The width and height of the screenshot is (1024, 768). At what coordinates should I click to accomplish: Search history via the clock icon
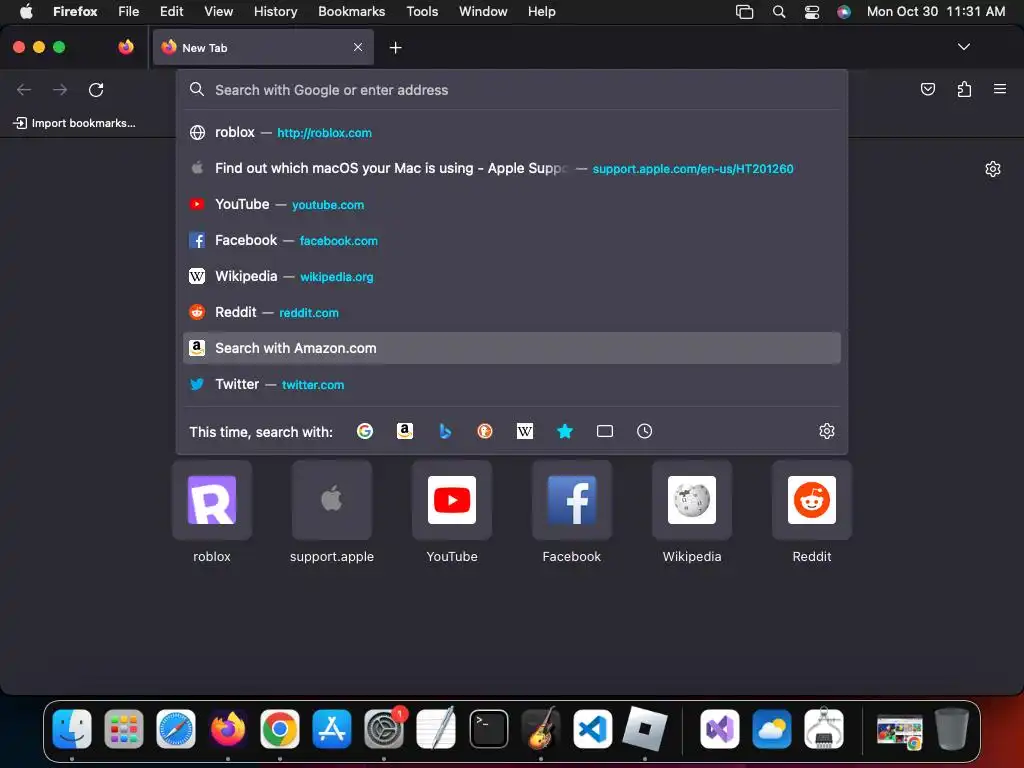(x=645, y=431)
